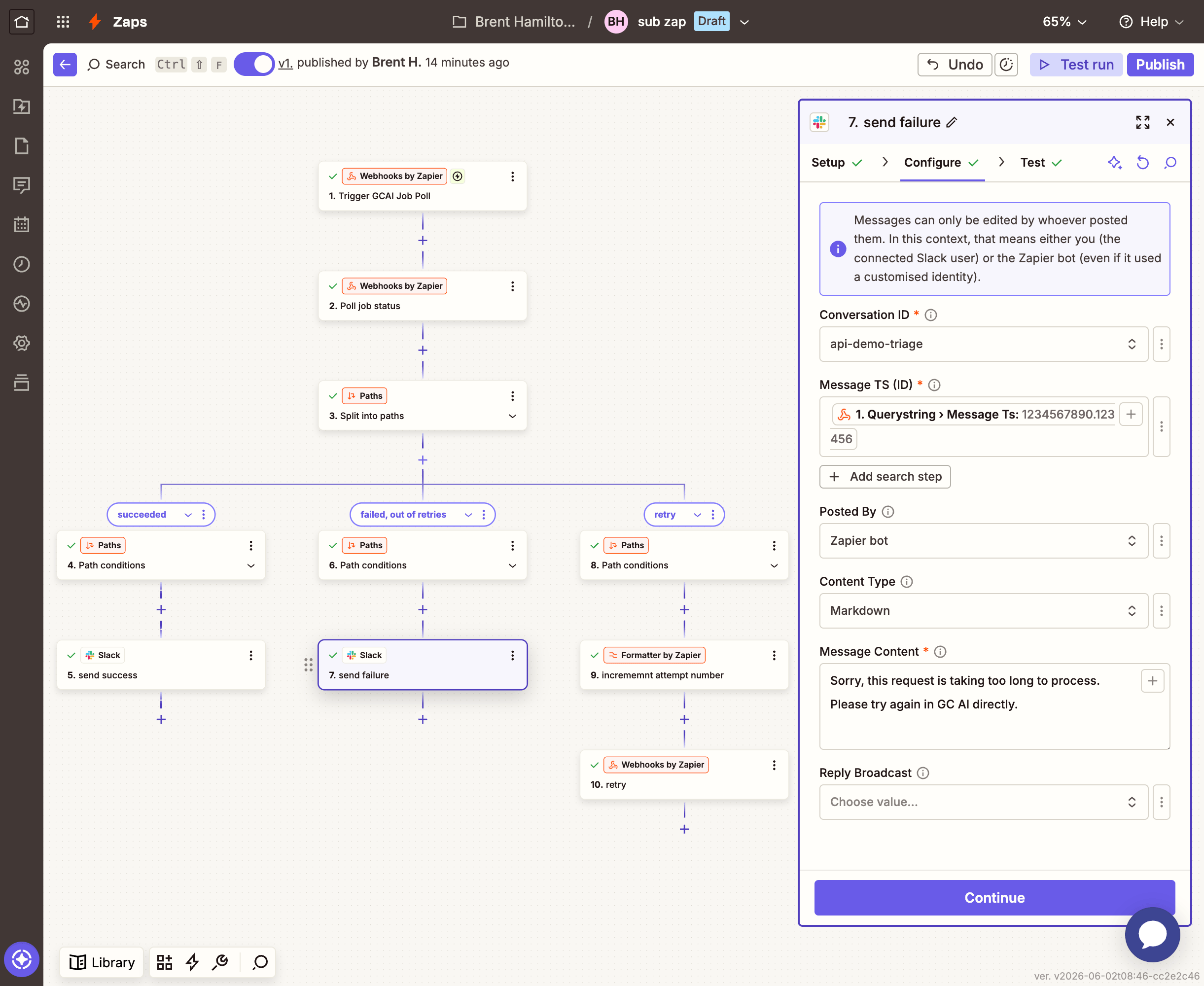
Task: Click the Undo button
Action: [955, 65]
